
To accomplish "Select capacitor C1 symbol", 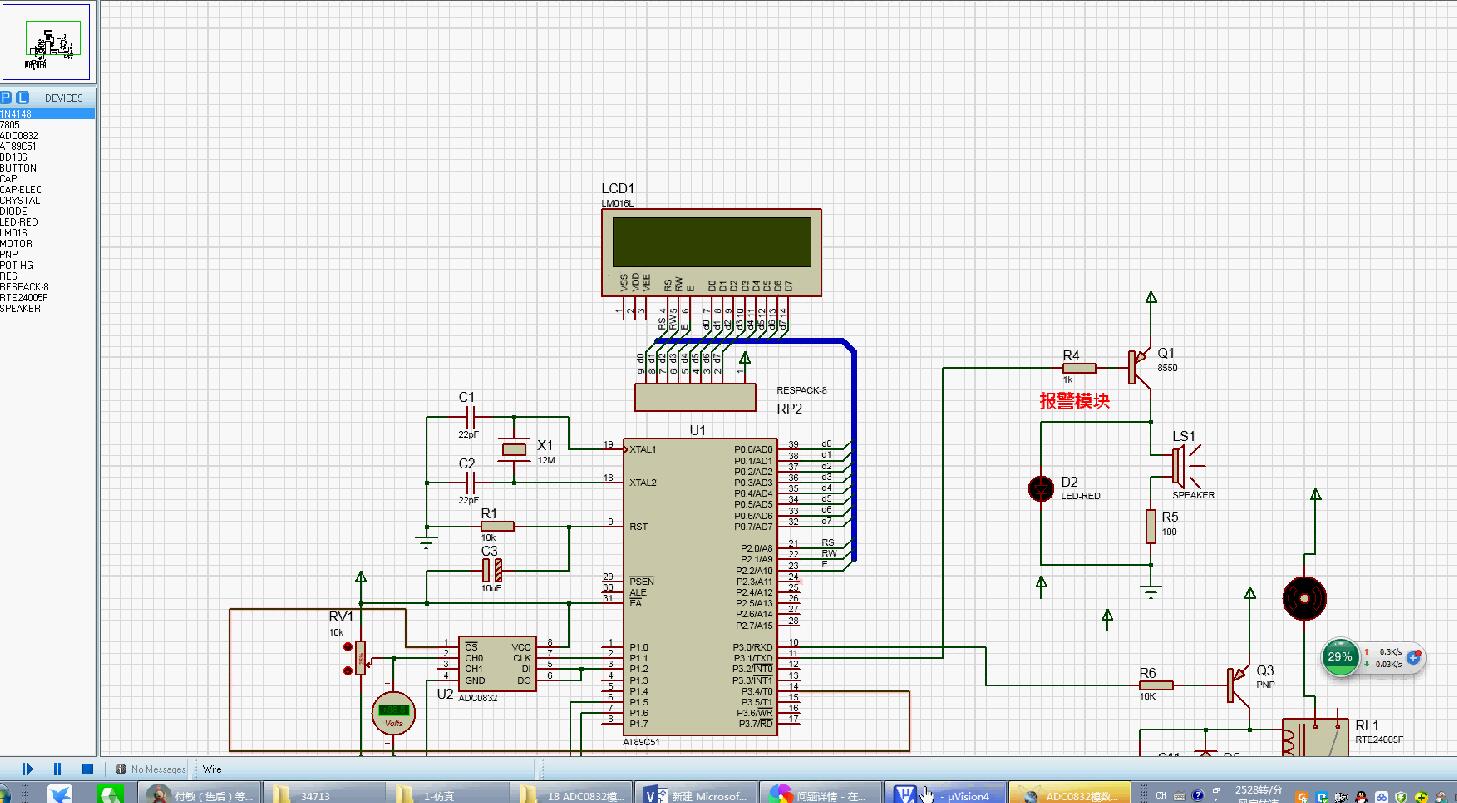I will [x=471, y=417].
